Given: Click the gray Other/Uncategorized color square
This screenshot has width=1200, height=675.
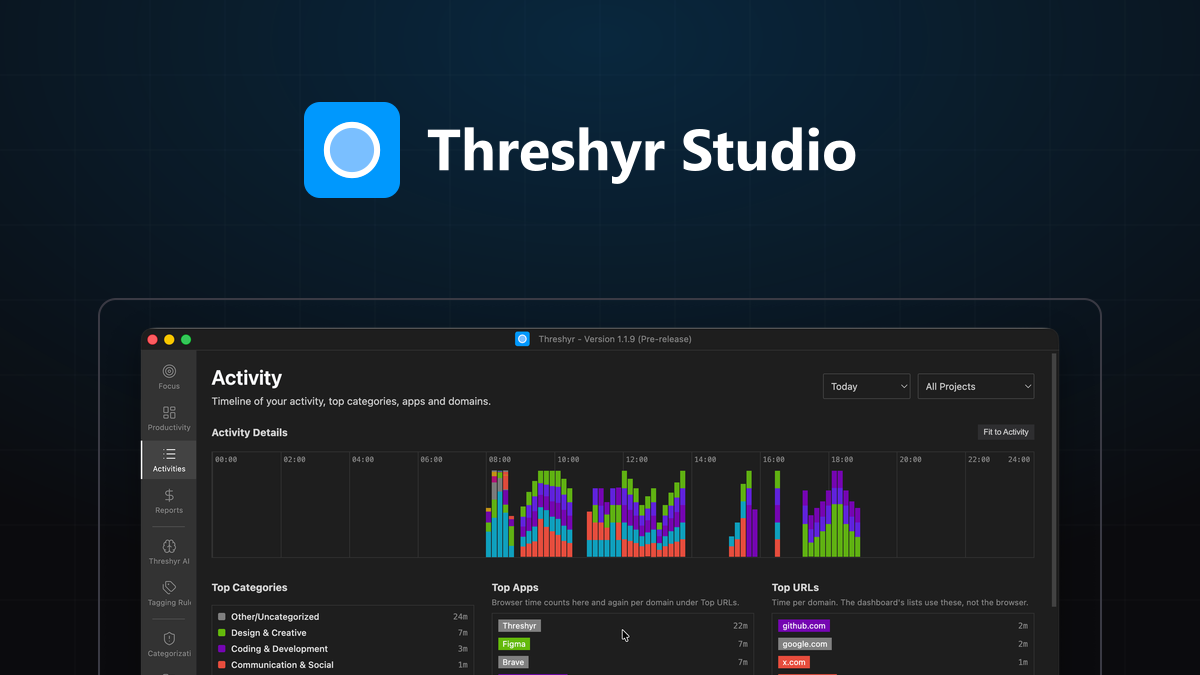Looking at the screenshot, I should 222,617.
